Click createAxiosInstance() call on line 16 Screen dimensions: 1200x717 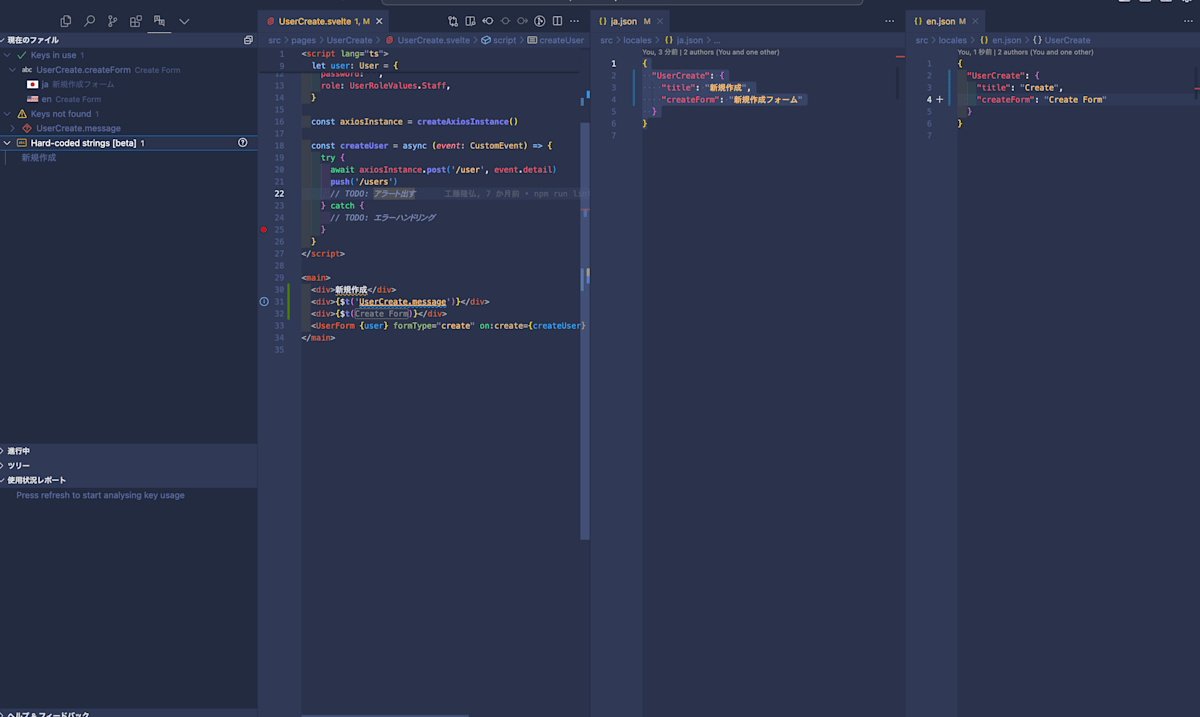coord(467,122)
